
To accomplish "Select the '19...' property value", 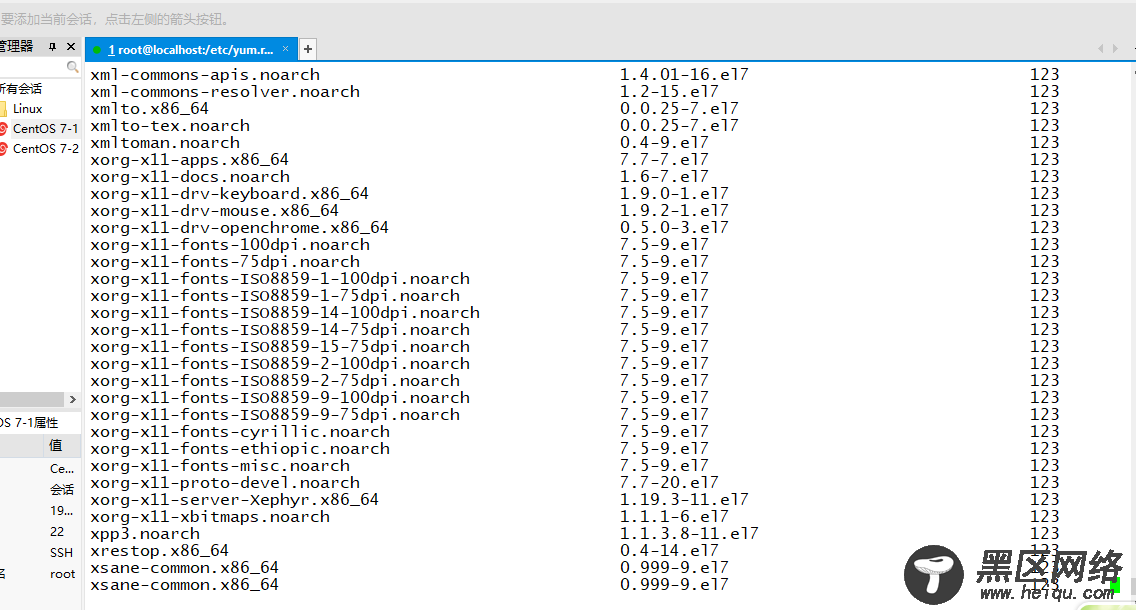I will [x=61, y=511].
